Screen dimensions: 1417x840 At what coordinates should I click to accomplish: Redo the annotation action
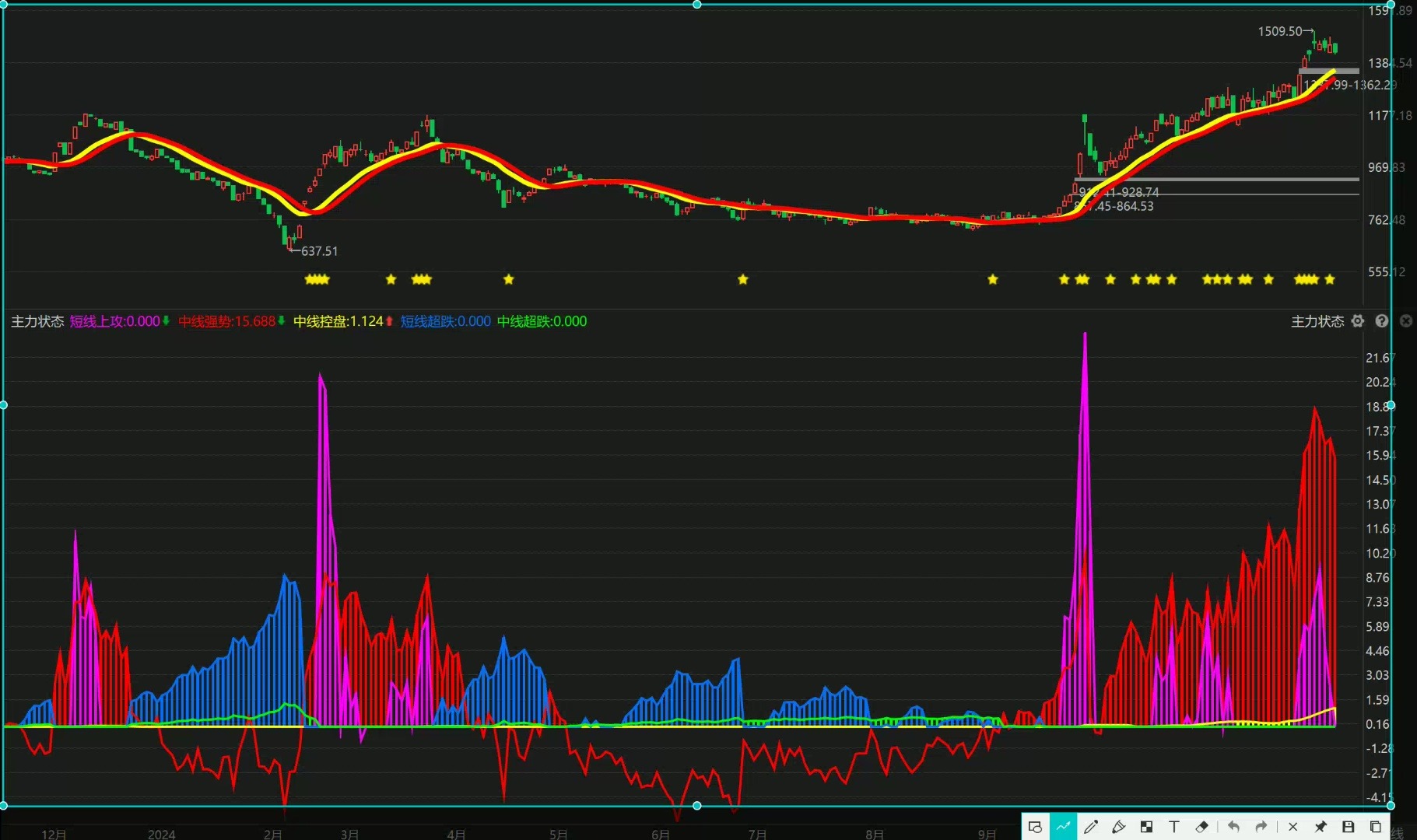point(1261,827)
